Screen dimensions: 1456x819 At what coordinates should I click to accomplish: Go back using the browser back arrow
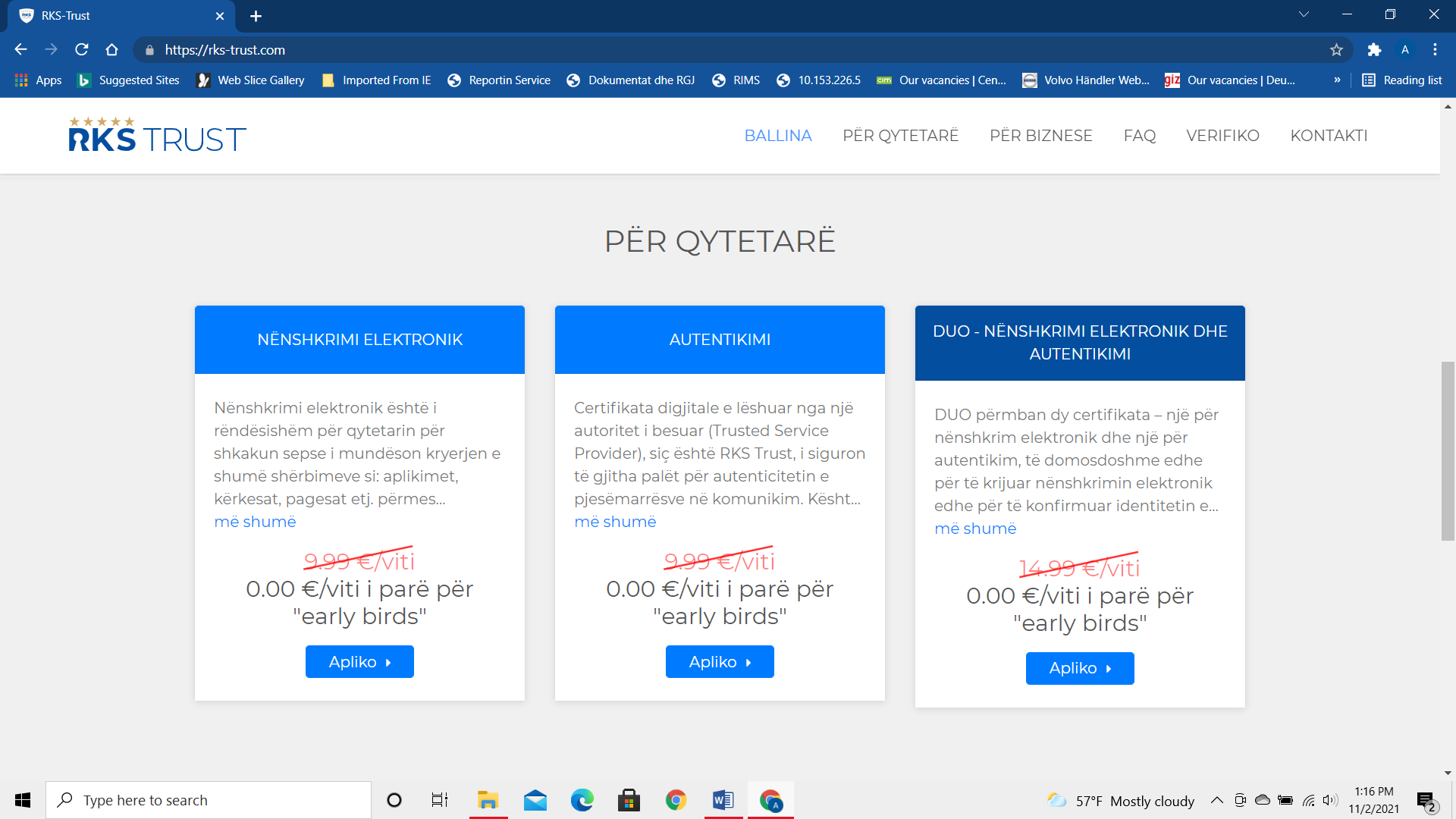pos(20,49)
